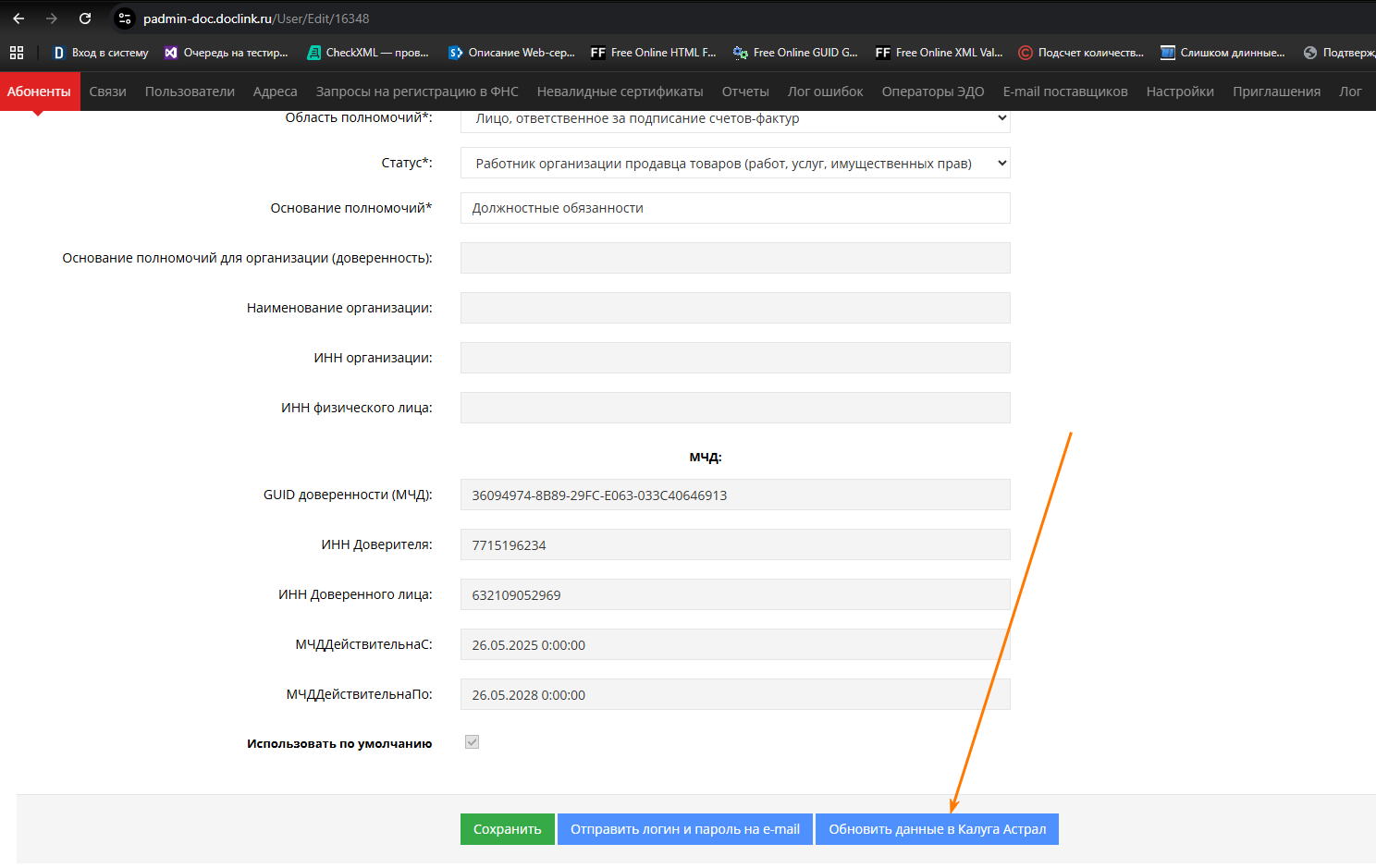Go forward in browser history
Viewport: 1376px width, 868px height.
click(52, 18)
